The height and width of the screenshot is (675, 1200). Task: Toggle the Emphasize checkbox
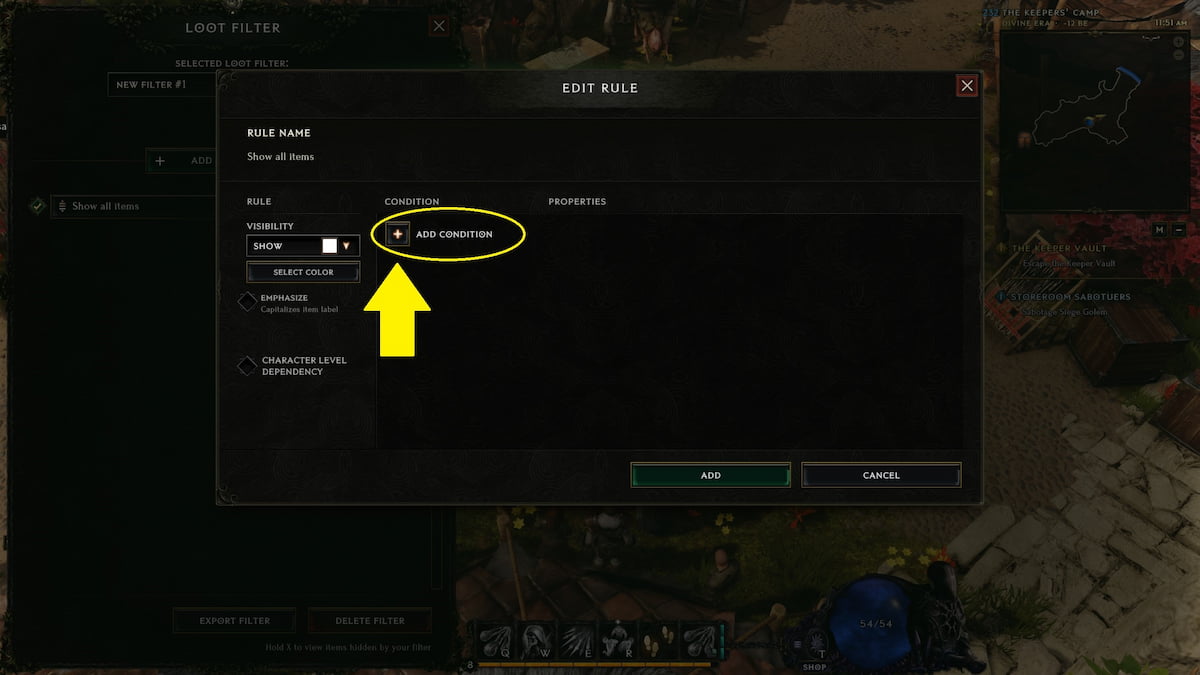[246, 302]
